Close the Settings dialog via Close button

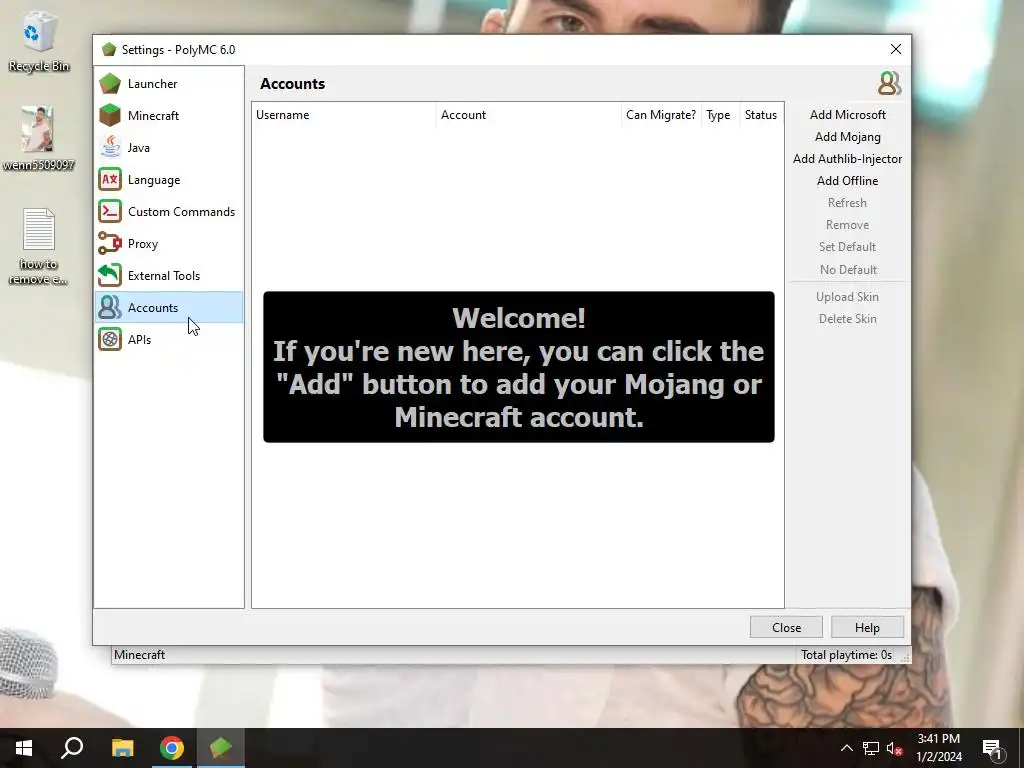tap(786, 628)
